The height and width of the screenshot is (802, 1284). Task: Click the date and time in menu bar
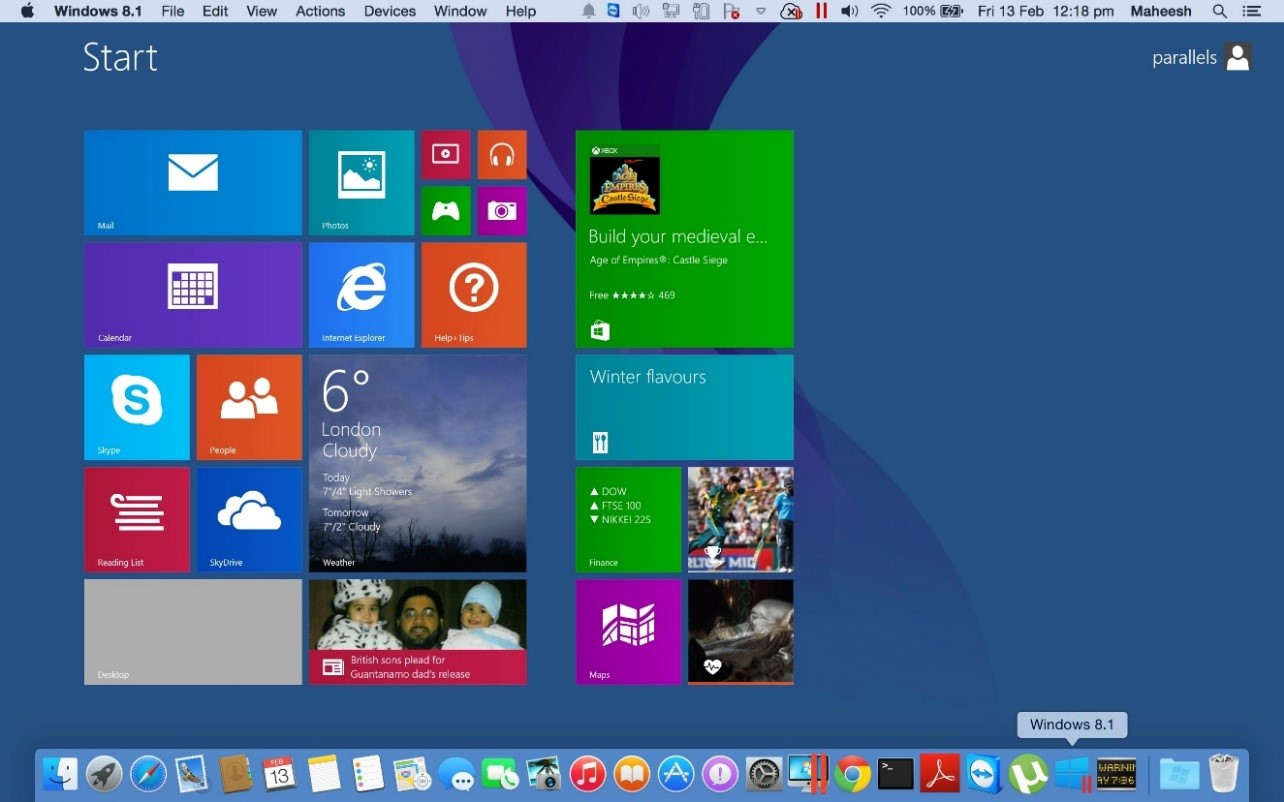coord(1046,11)
